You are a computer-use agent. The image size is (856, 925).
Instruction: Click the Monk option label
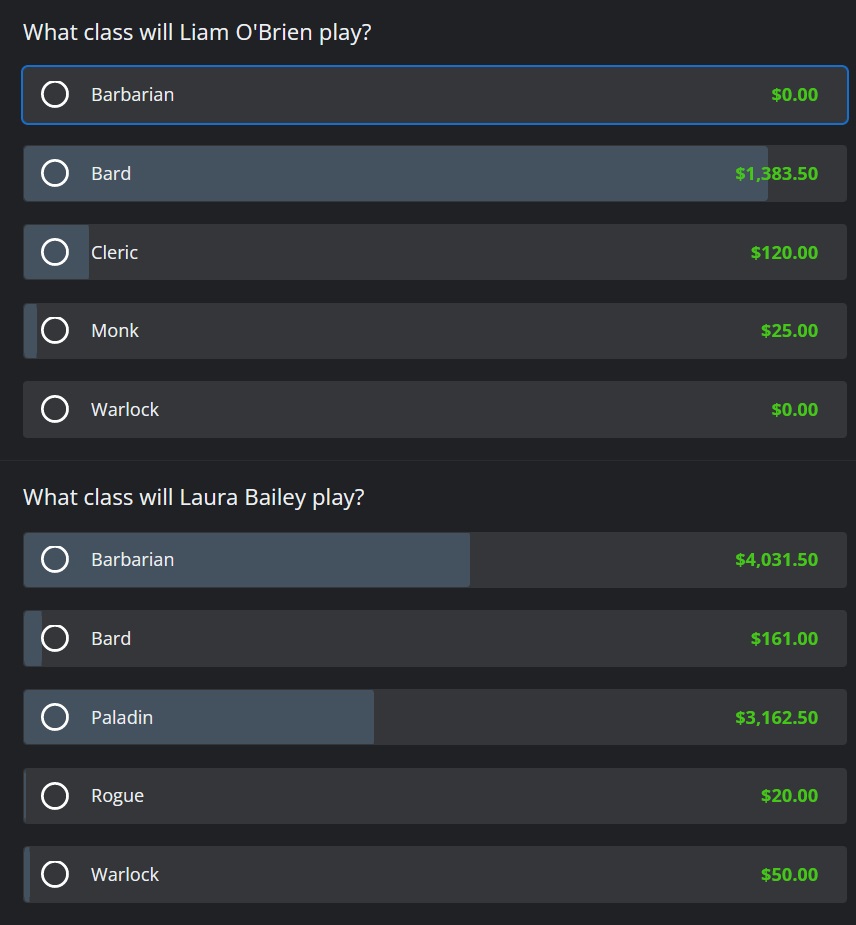tap(115, 330)
